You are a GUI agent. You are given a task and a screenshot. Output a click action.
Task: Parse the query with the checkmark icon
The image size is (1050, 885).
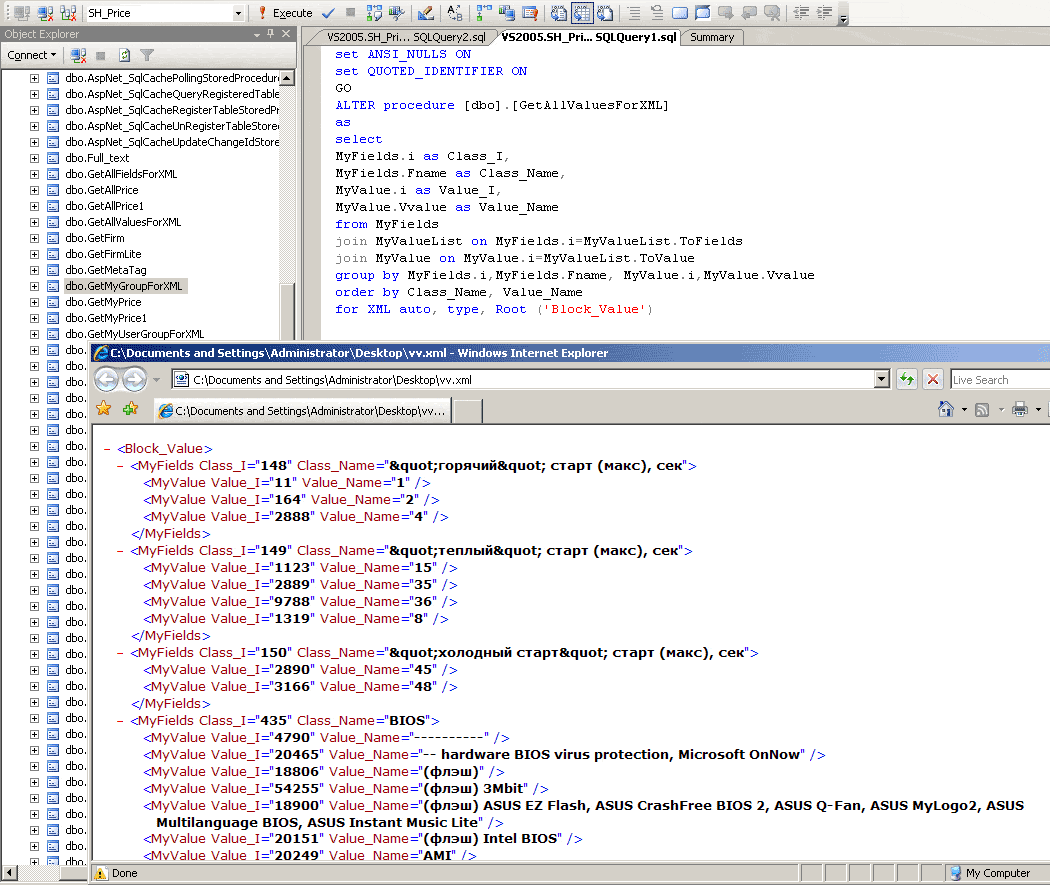click(x=328, y=13)
